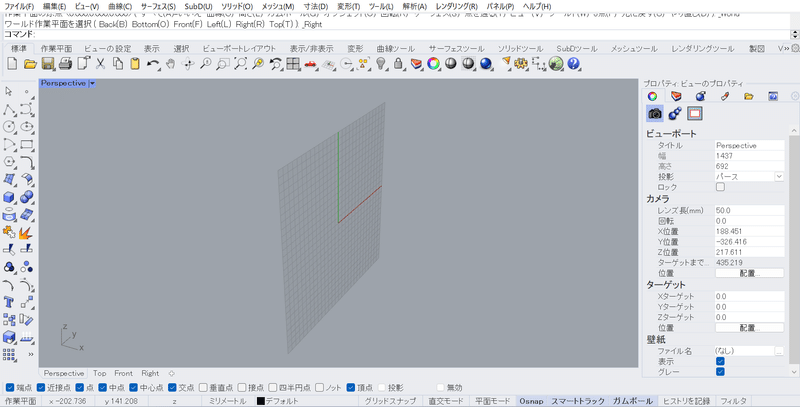
Task: Enable the 四半円点 osnap checkbox
Action: pos(273,388)
